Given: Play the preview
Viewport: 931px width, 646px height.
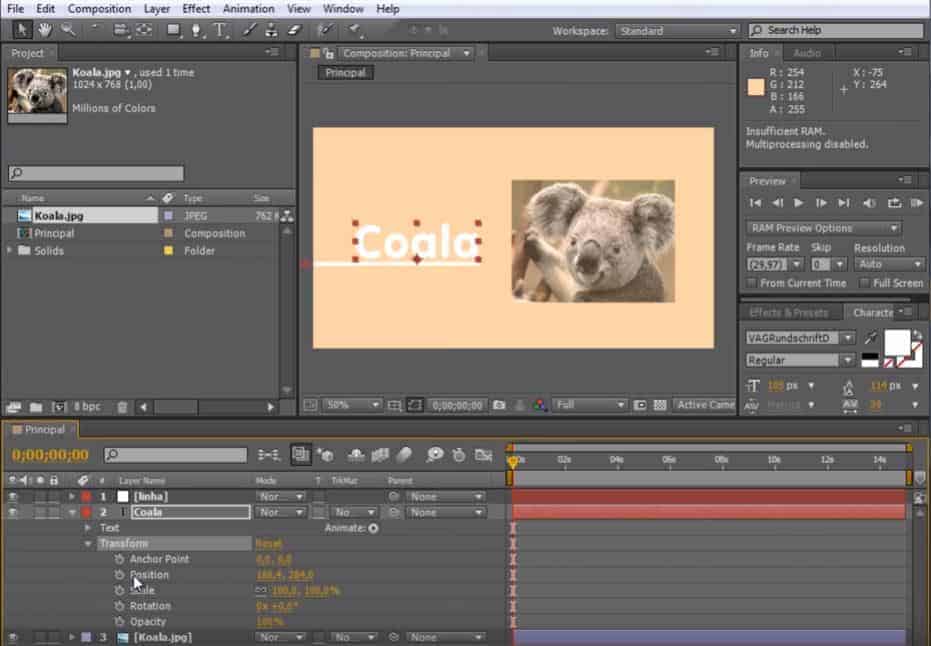Looking at the screenshot, I should coord(799,203).
